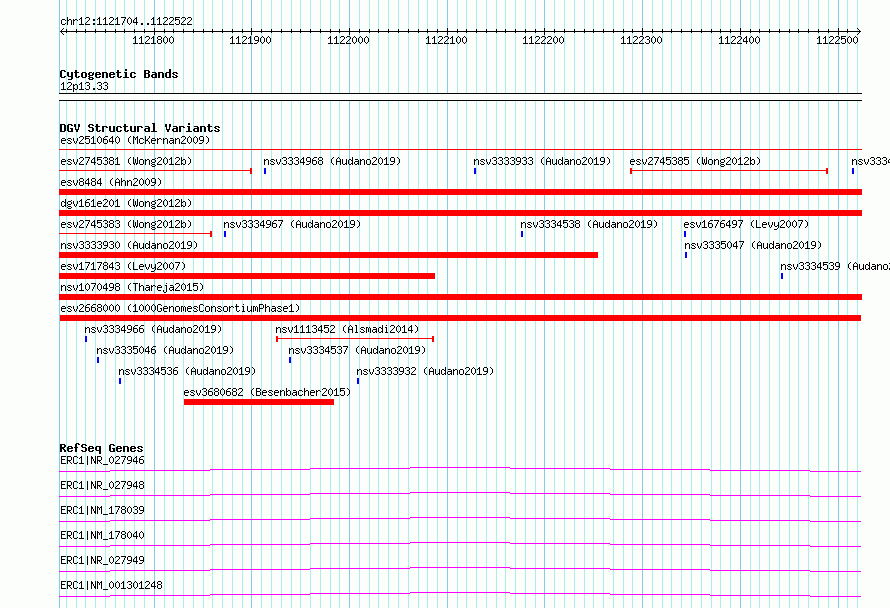Viewport: 890px width, 608px height.
Task: Click ruler position 1122000
Action: (349, 40)
